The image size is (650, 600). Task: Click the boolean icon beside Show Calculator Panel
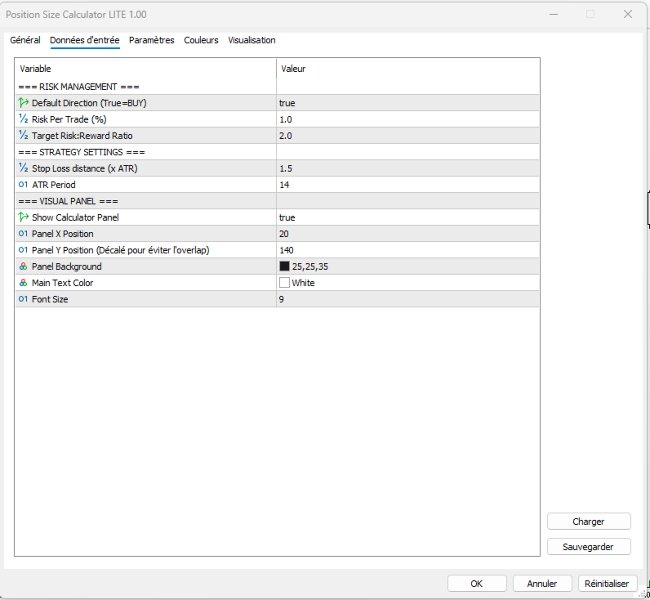(x=23, y=217)
